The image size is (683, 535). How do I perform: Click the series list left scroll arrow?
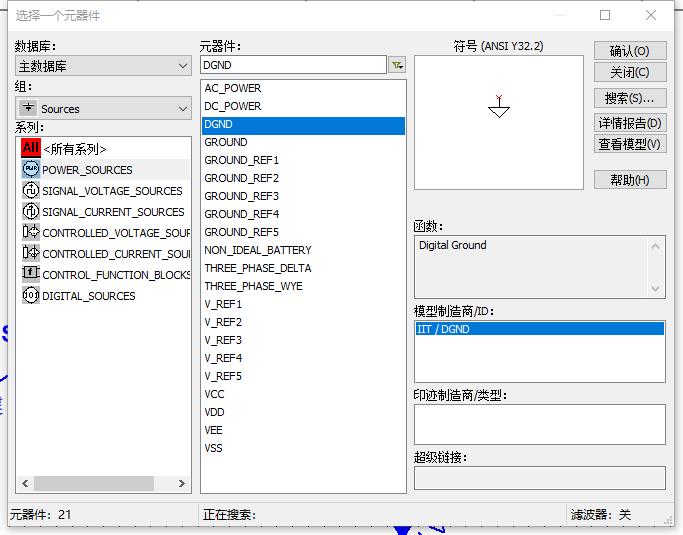[x=25, y=483]
